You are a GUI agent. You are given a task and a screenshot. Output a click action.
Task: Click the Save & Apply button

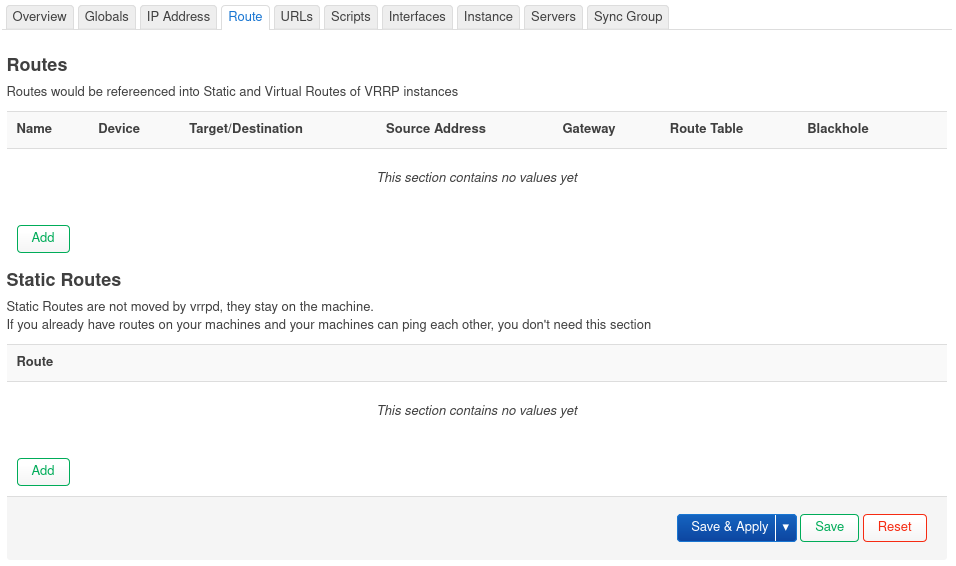729,527
